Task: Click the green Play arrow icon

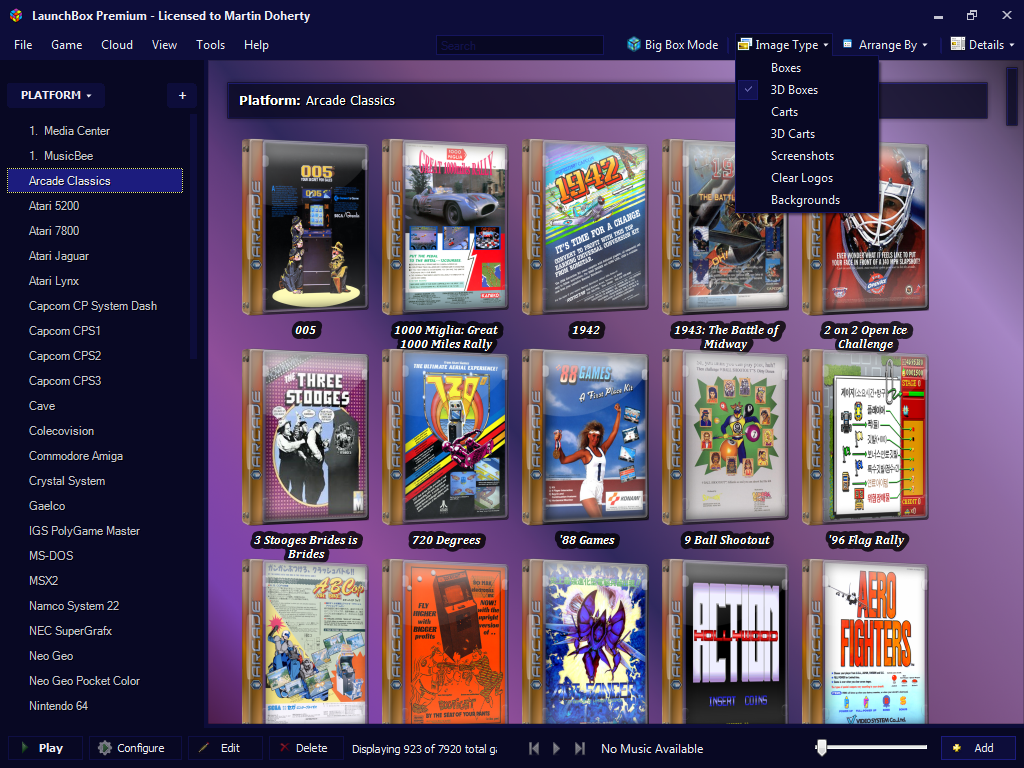Action: point(24,748)
